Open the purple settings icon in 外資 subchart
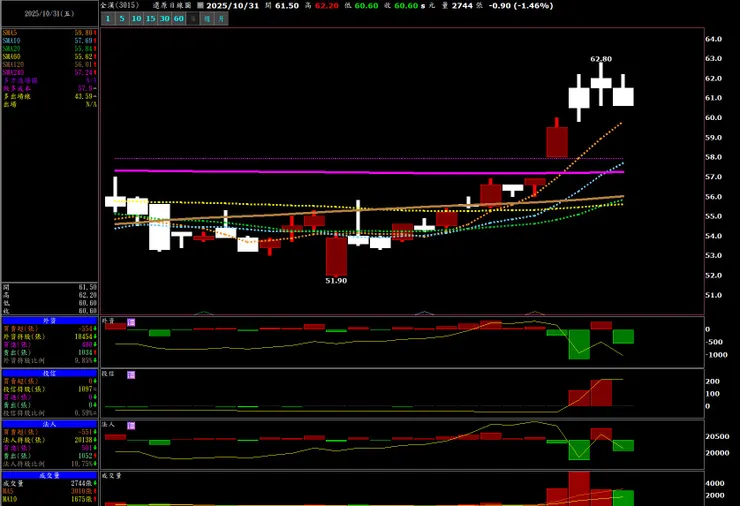This screenshot has height=506, width=740. click(x=131, y=322)
